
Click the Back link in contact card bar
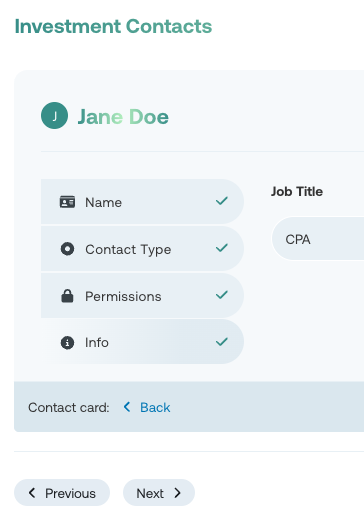pyautogui.click(x=155, y=407)
